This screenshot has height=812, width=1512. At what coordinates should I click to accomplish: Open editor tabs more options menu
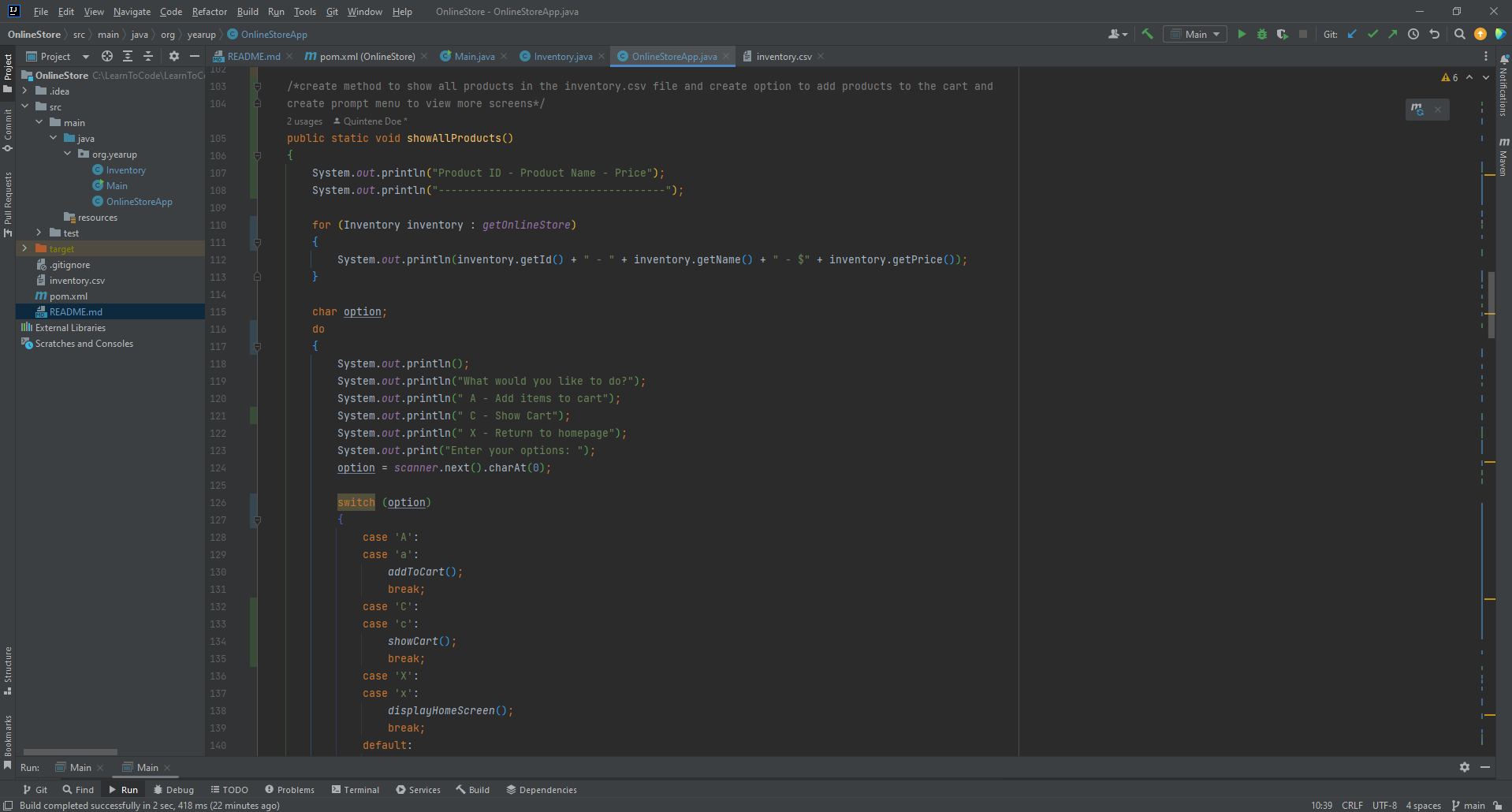[x=1485, y=56]
